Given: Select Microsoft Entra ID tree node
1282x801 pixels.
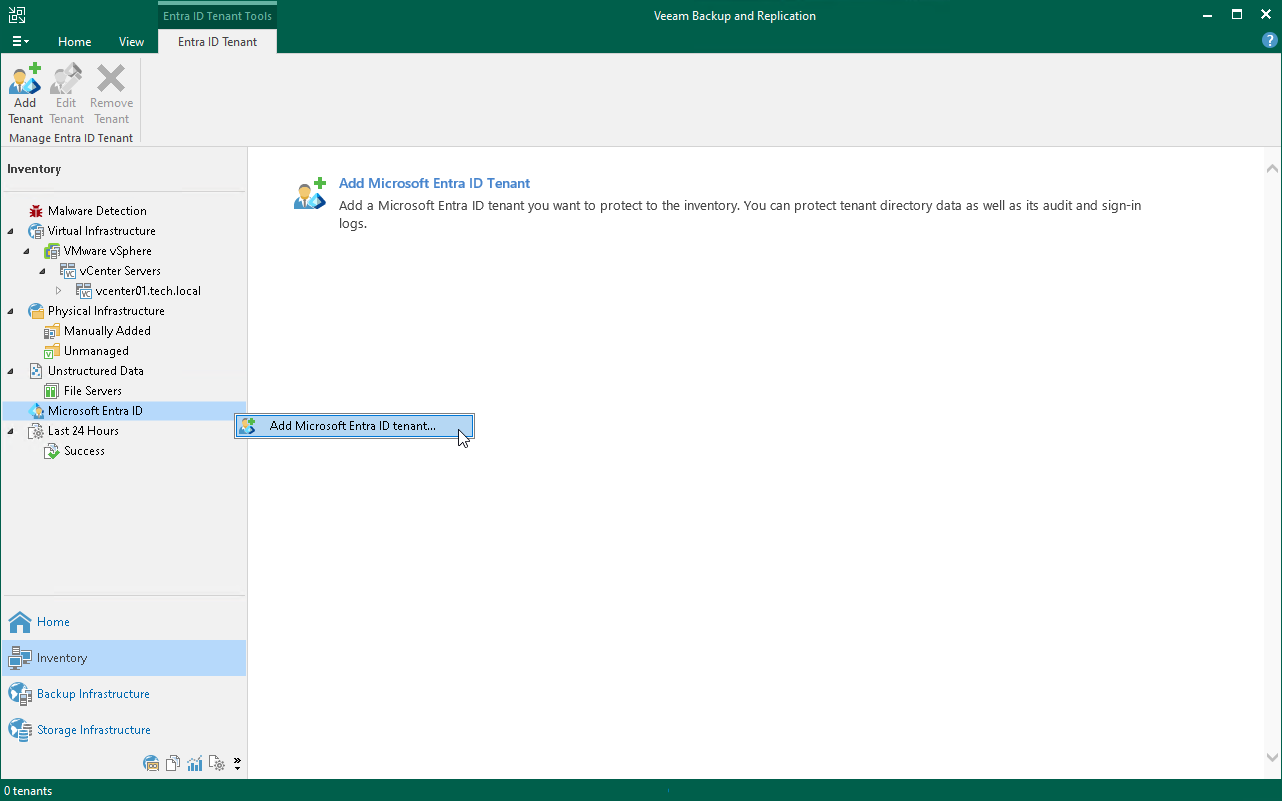Looking at the screenshot, I should (95, 411).
